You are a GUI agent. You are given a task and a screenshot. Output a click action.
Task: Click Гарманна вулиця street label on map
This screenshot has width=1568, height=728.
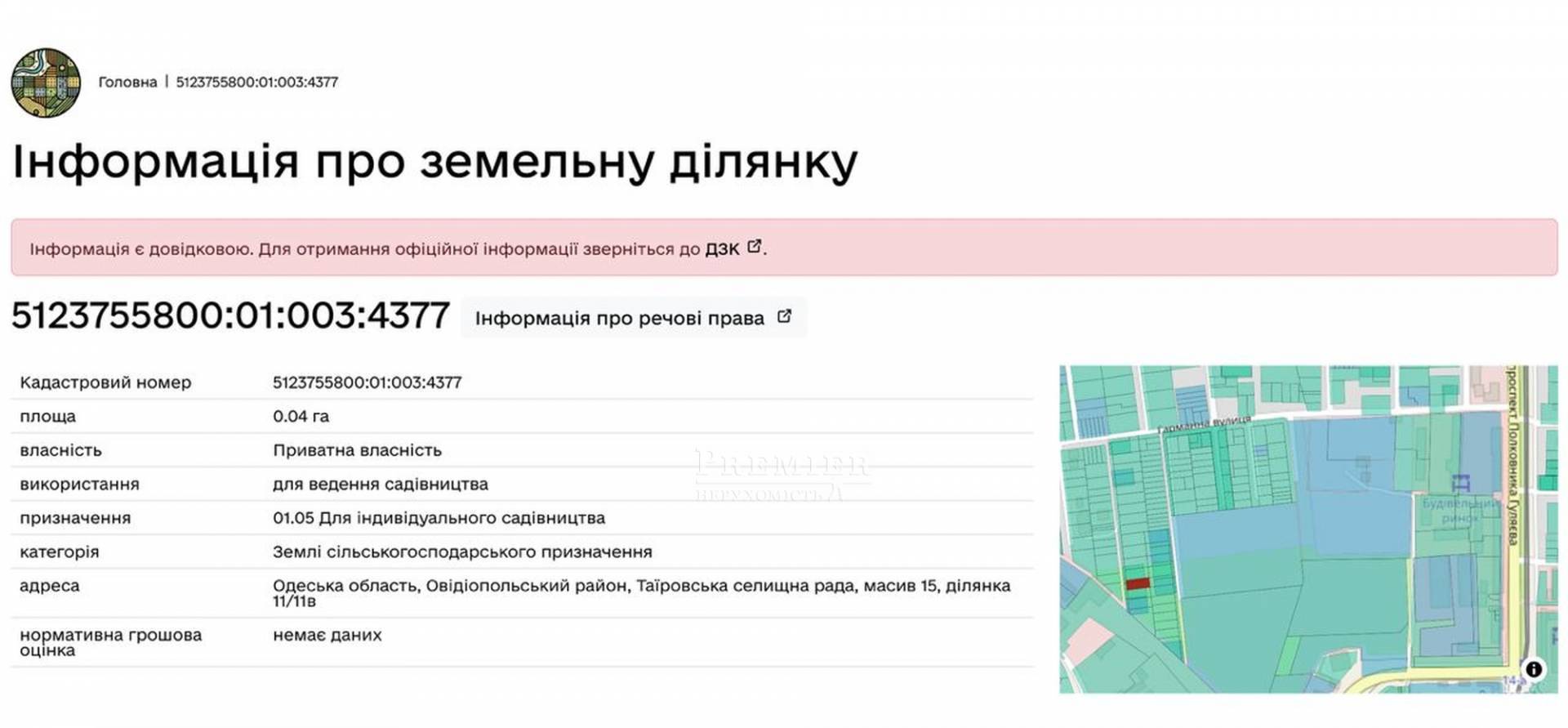tap(1204, 424)
